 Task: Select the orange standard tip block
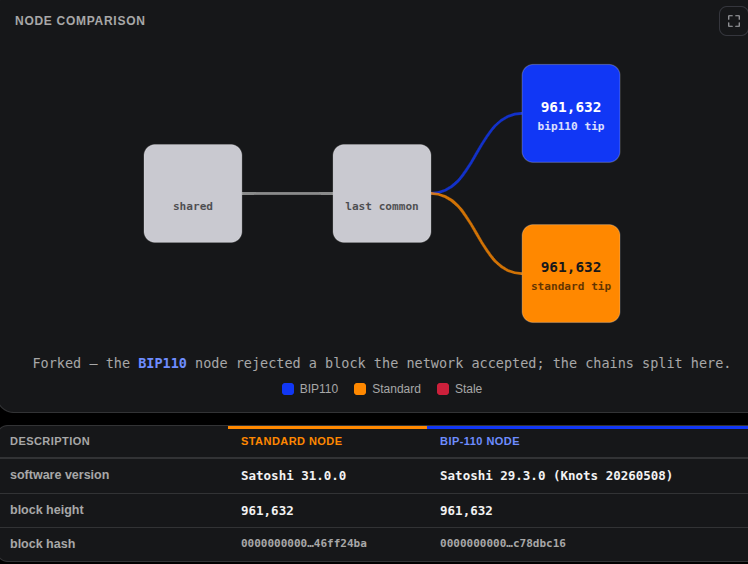(x=571, y=273)
